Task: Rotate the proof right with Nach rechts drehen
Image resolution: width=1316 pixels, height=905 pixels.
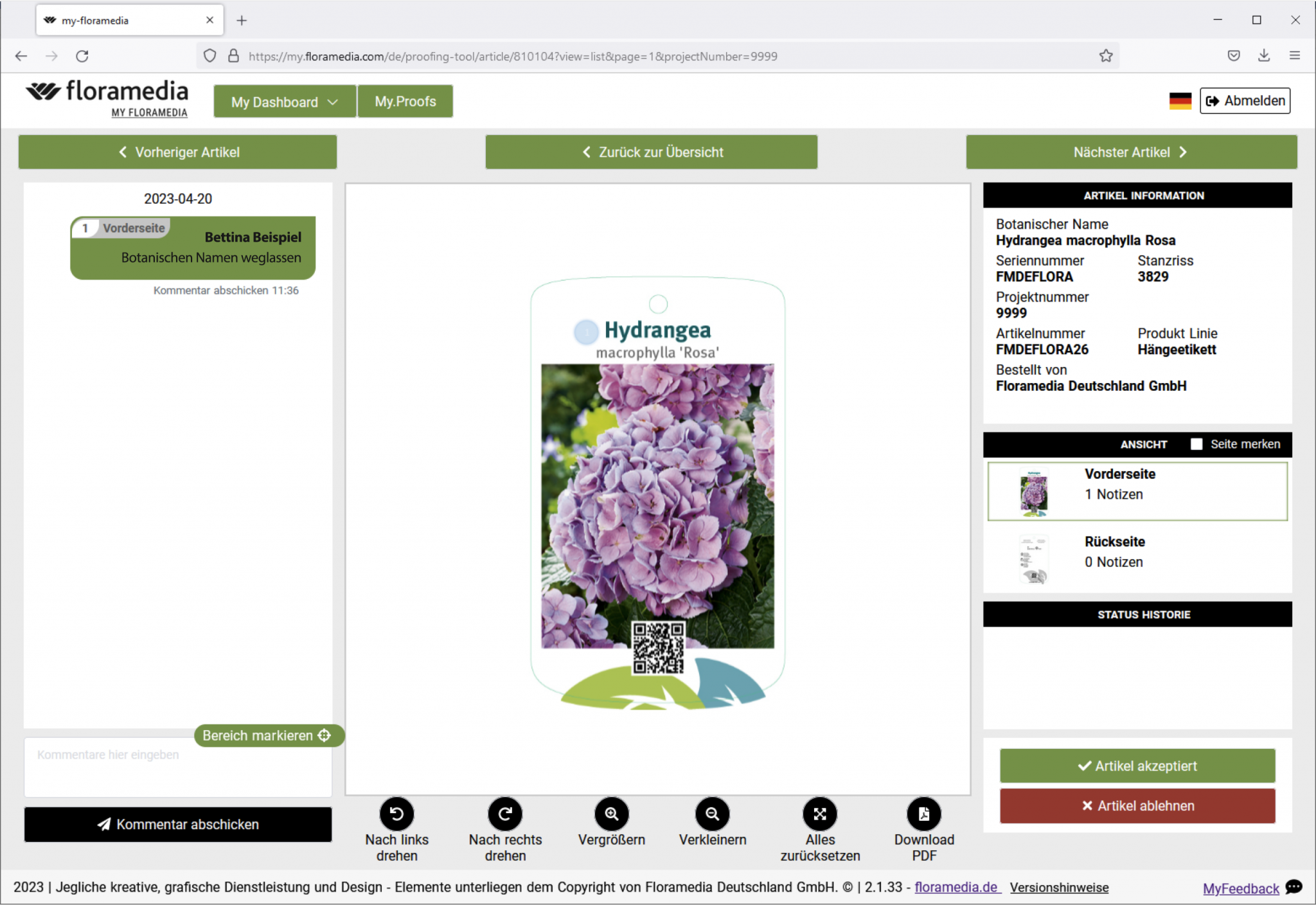Action: [x=504, y=814]
